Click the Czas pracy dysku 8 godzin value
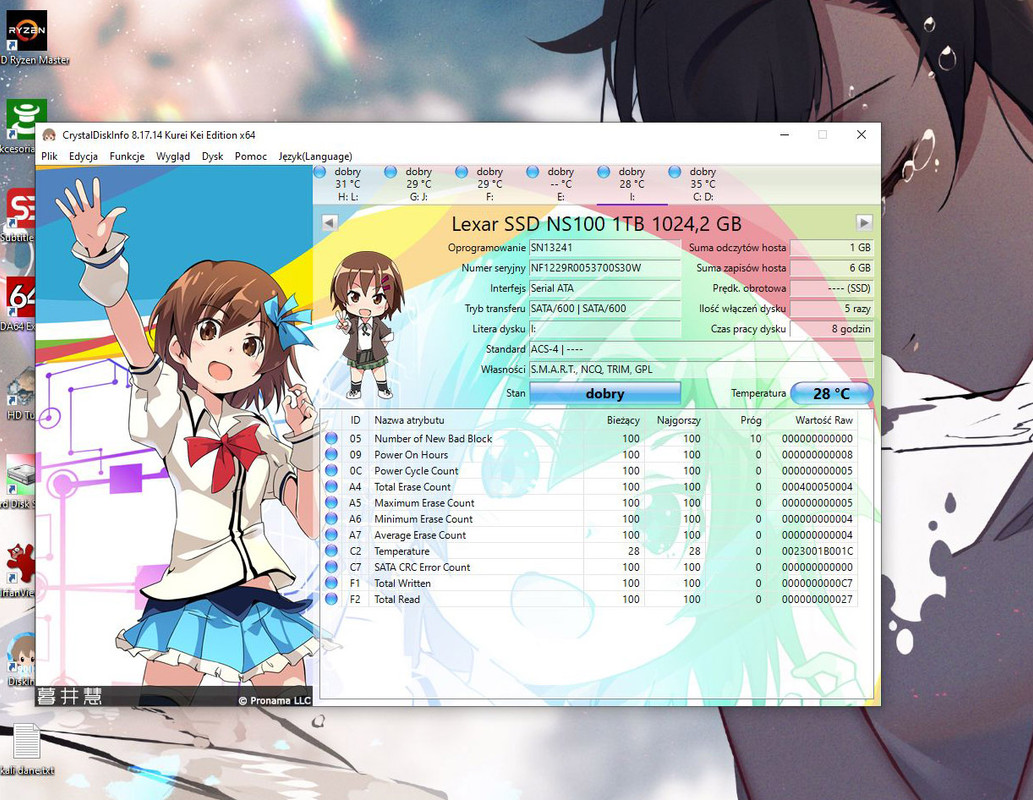This screenshot has width=1033, height=800. click(831, 329)
